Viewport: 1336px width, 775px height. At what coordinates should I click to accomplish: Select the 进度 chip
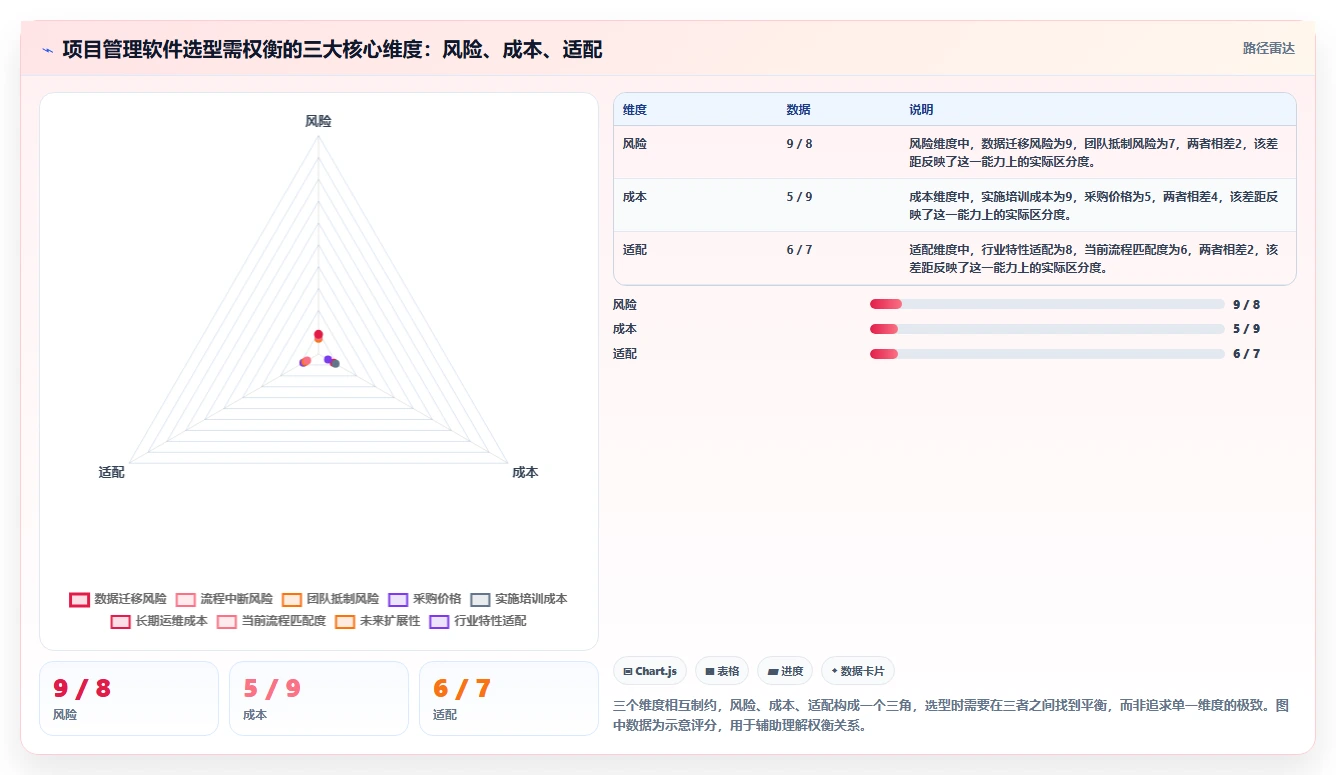click(x=785, y=671)
